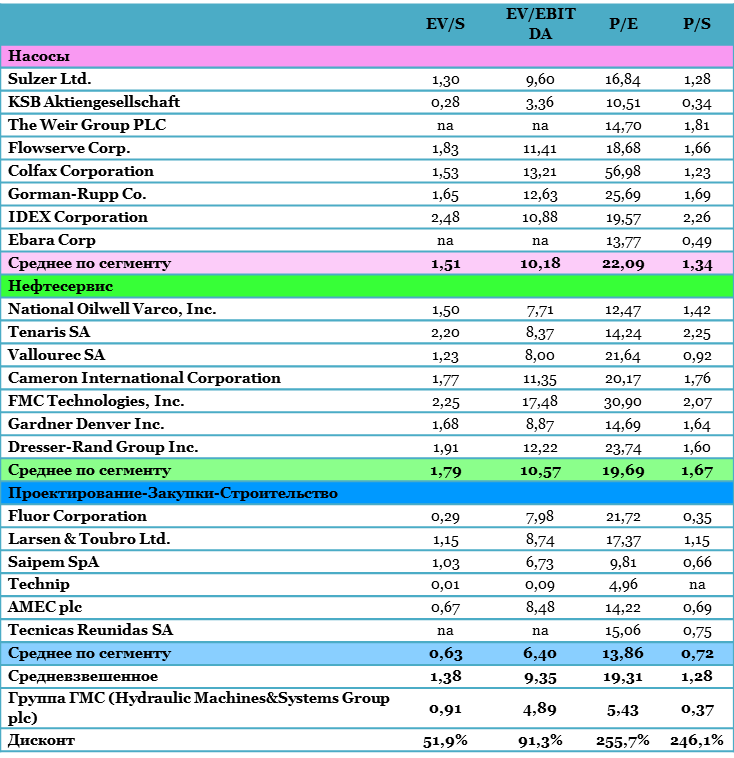This screenshot has width=734, height=758.
Task: Select the Dresser-Rand Group Inc. cell
Action: pos(102,447)
